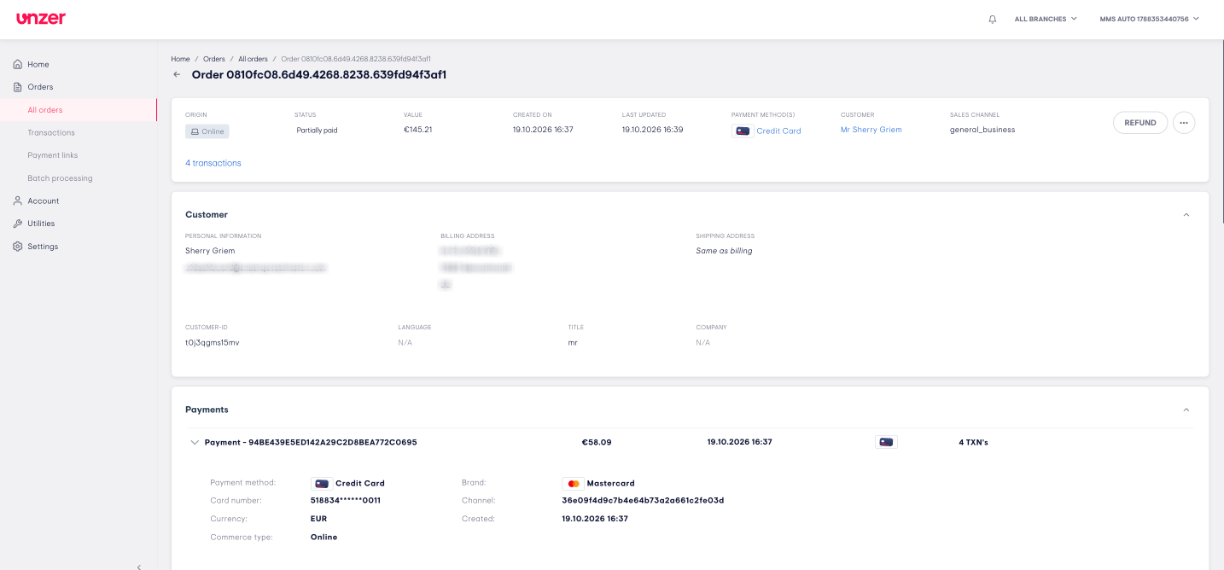1224x570 pixels.
Task: Go to Home breadcrumb
Action: coord(180,59)
